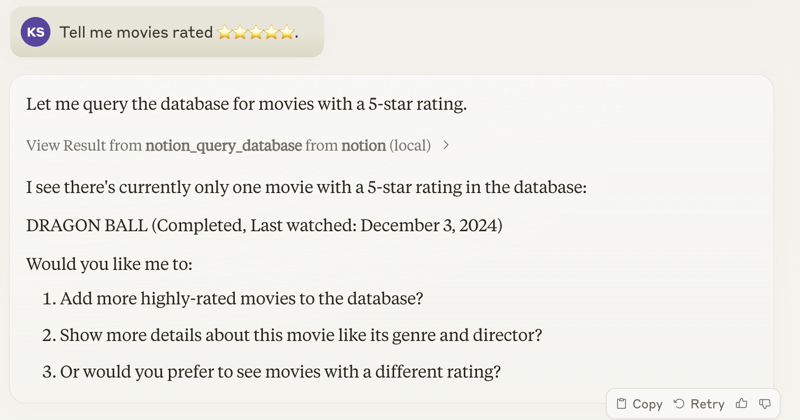The height and width of the screenshot is (420, 800).
Task: Click the KS user avatar
Action: pos(35,32)
